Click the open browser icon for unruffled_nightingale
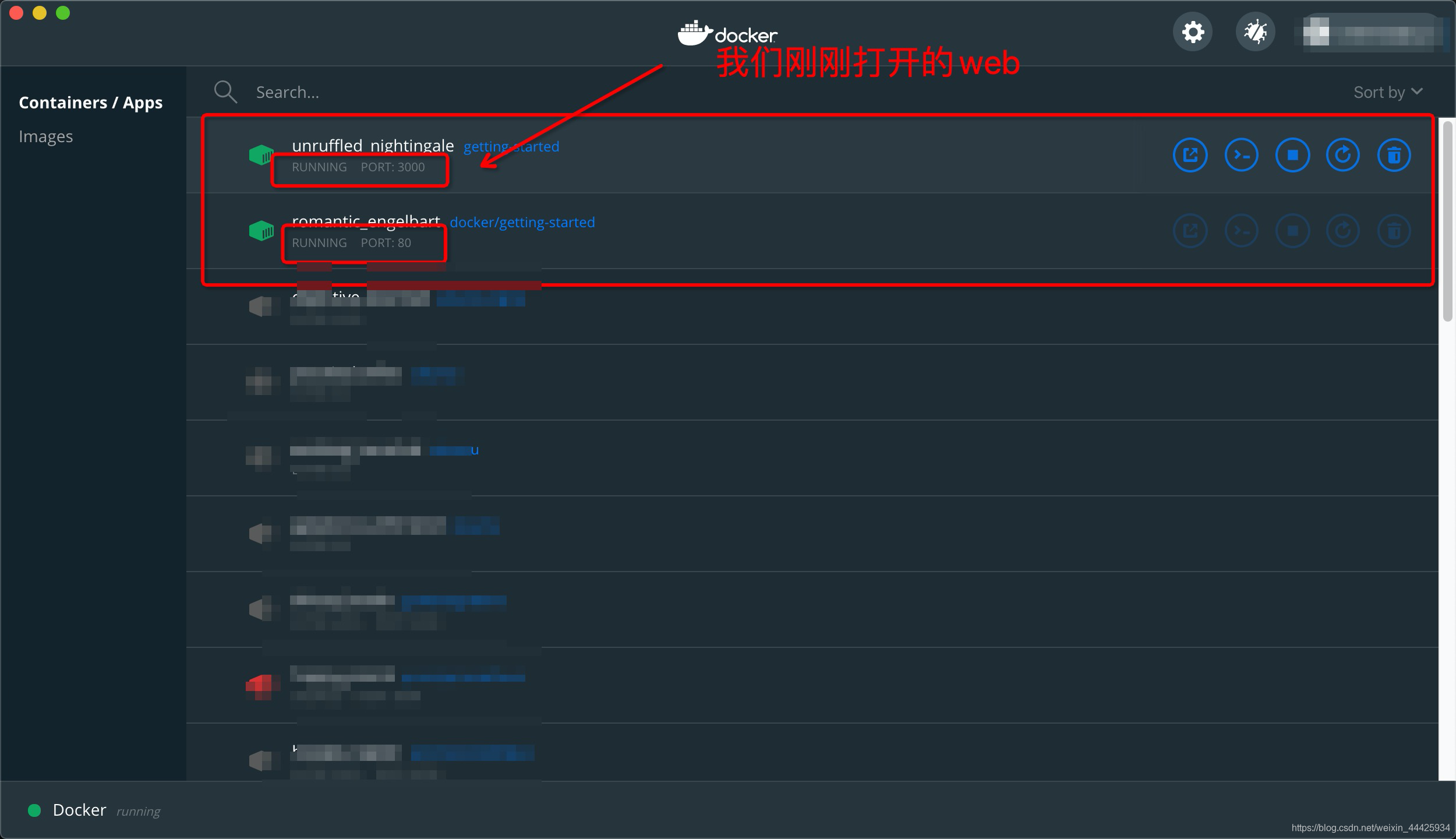Screen dimensions: 1456x839 1191,155
